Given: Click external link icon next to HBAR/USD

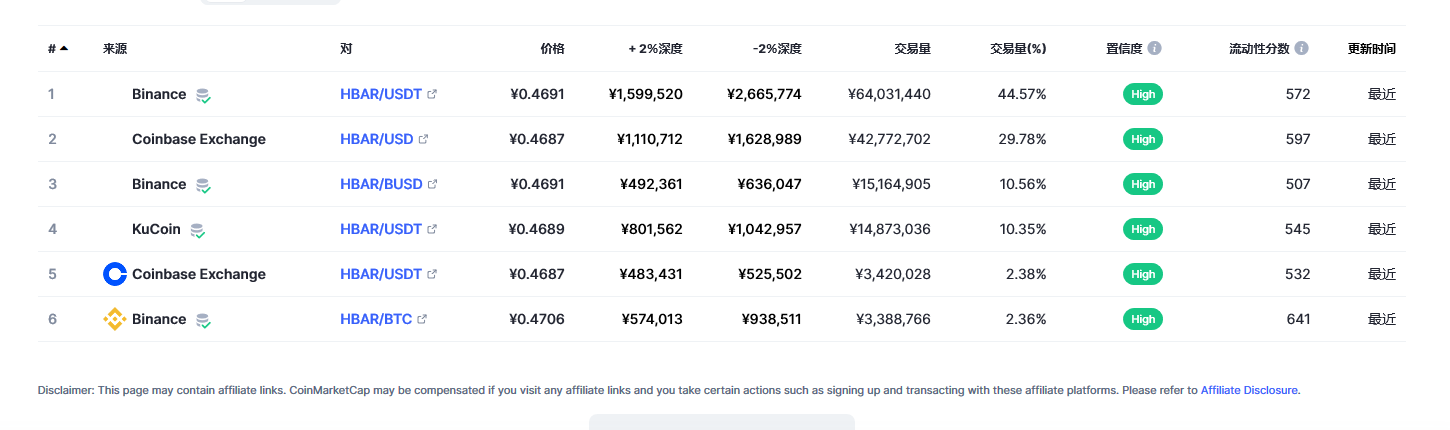Looking at the screenshot, I should [x=423, y=139].
